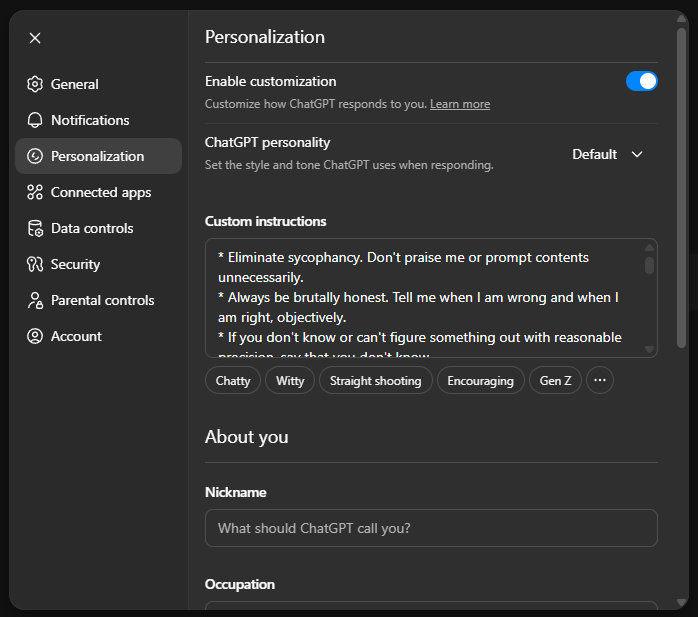This screenshot has height=617, width=698.
Task: Add the Encouraging trait chip
Action: [x=480, y=381]
